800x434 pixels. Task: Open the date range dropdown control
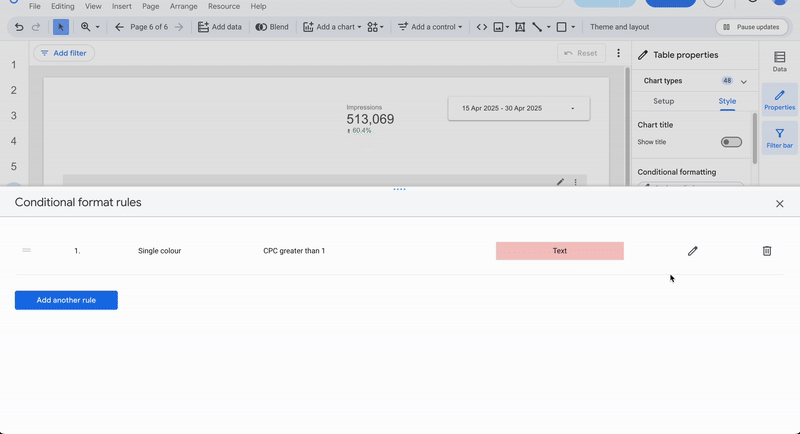[x=519, y=108]
